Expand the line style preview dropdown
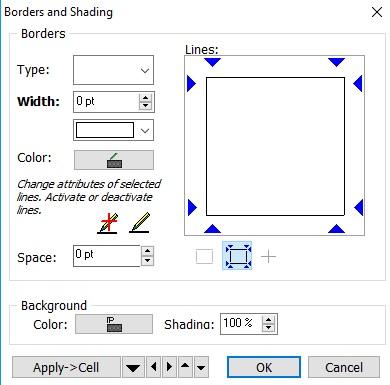Screen dimensions: 390x385 pyautogui.click(x=113, y=130)
